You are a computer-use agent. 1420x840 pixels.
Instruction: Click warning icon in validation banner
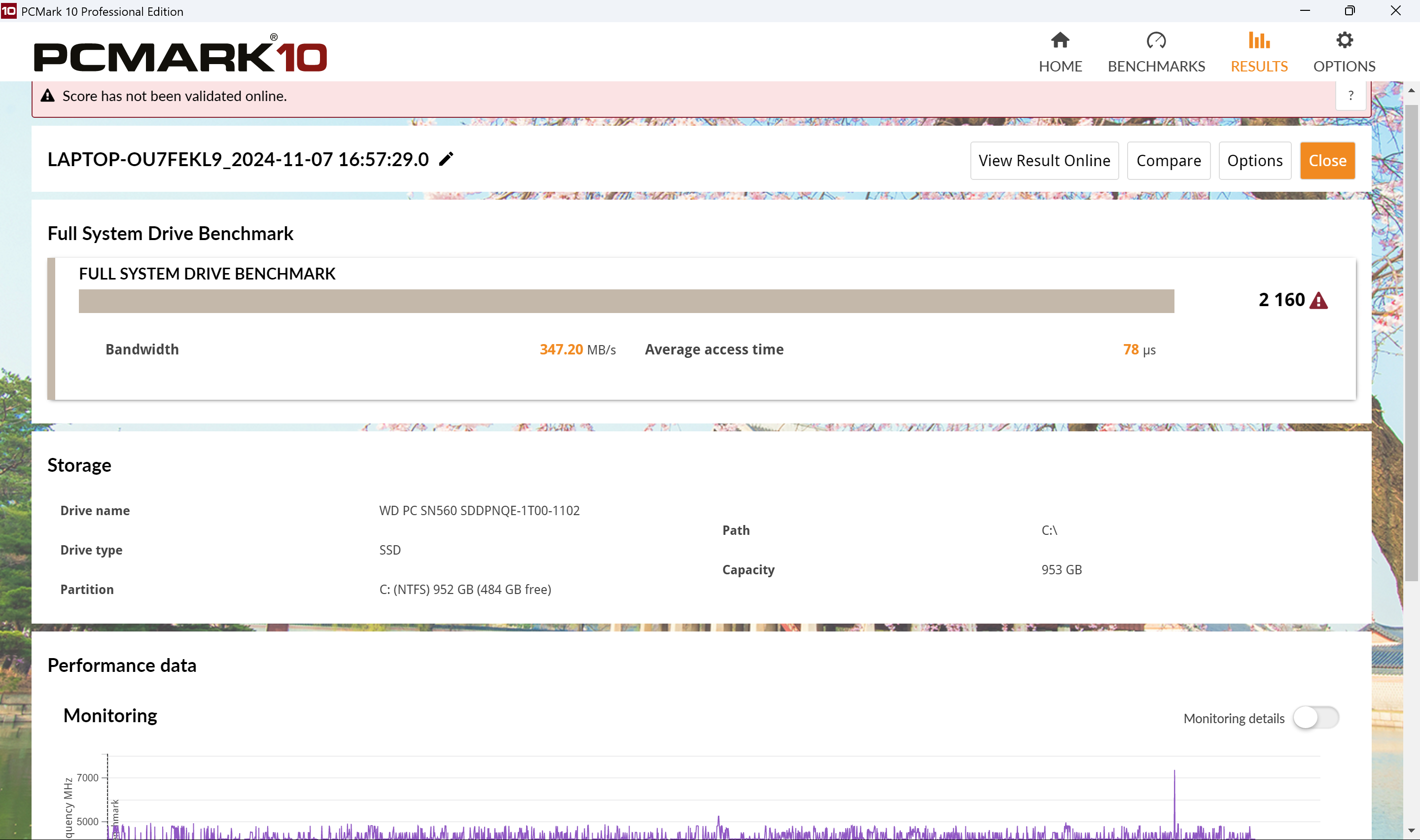pos(47,96)
